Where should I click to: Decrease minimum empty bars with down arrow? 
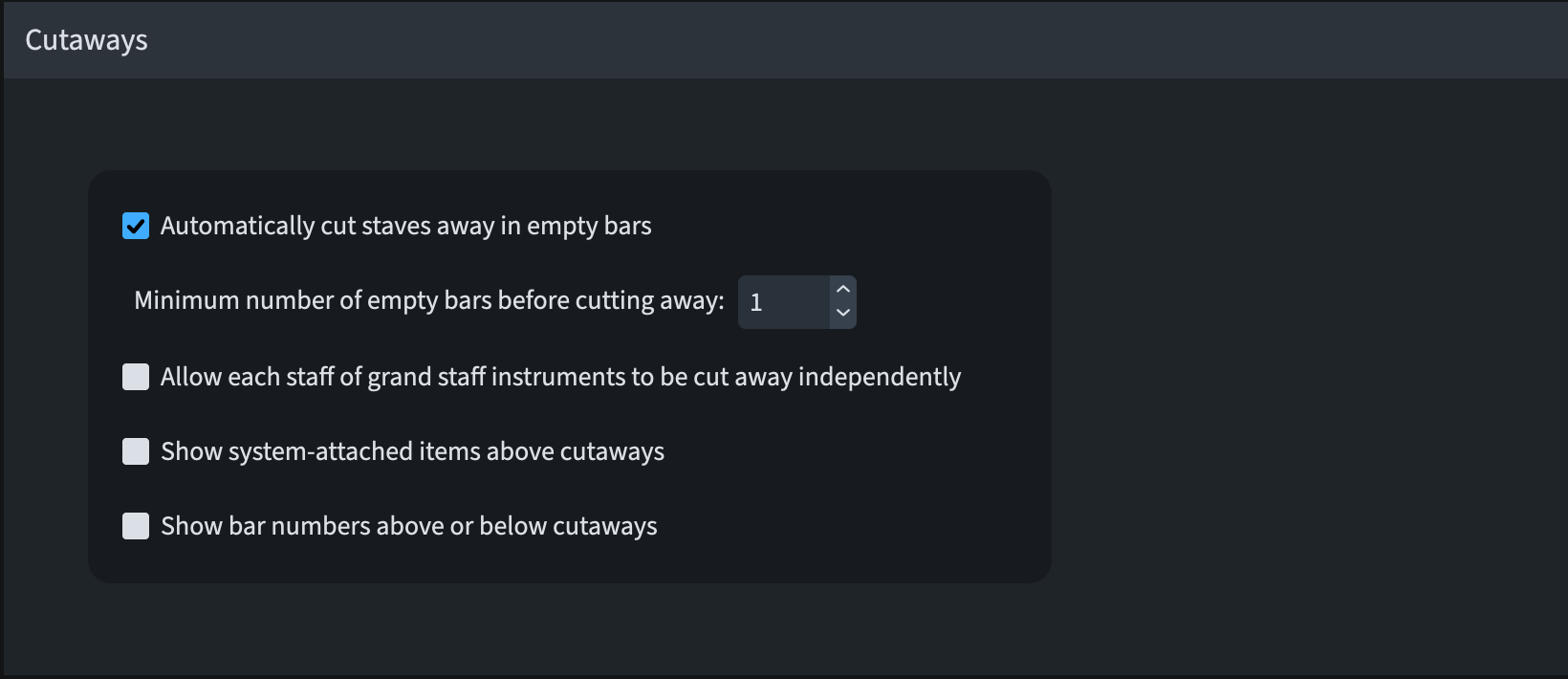coord(842,313)
